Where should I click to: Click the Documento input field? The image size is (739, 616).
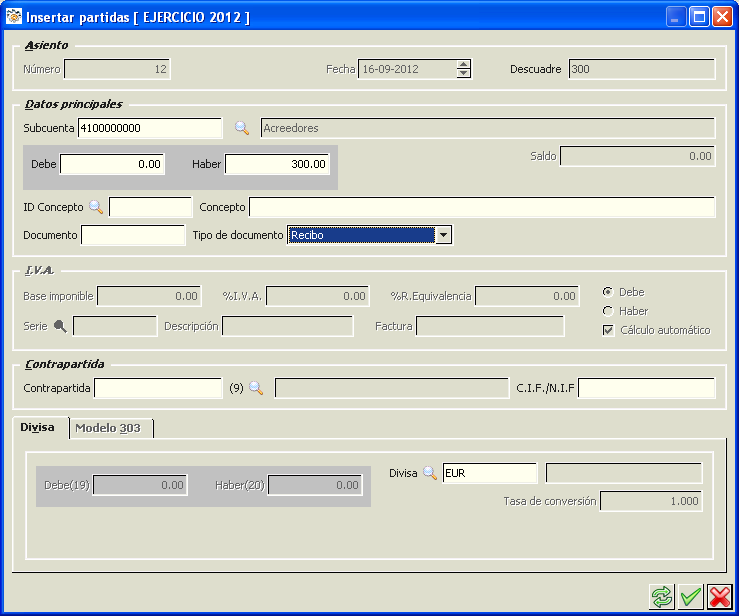pyautogui.click(x=133, y=235)
